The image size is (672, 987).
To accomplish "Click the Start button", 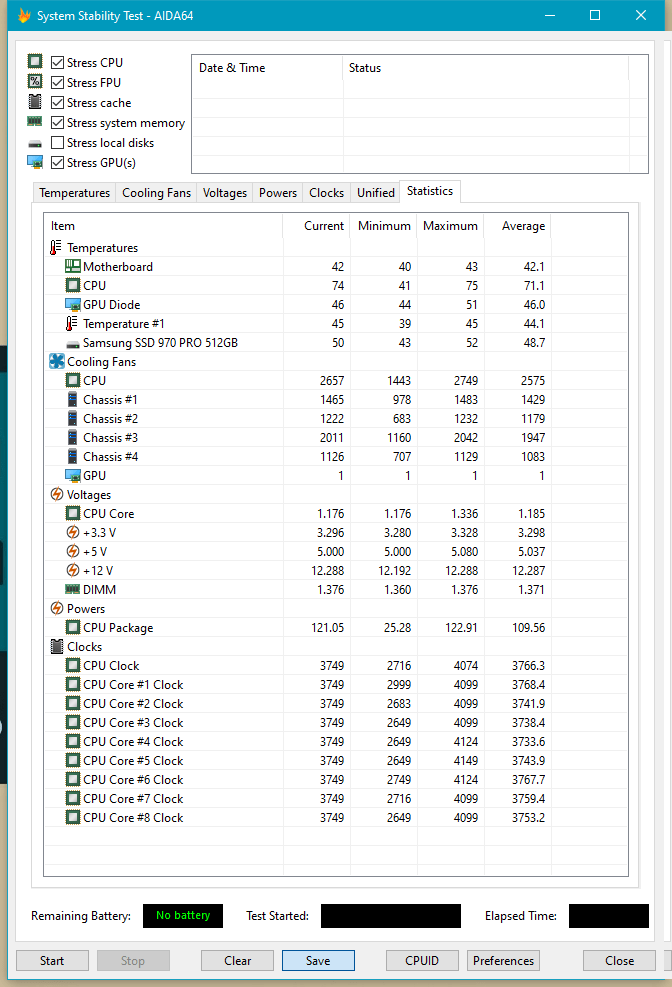I will click(x=52, y=961).
